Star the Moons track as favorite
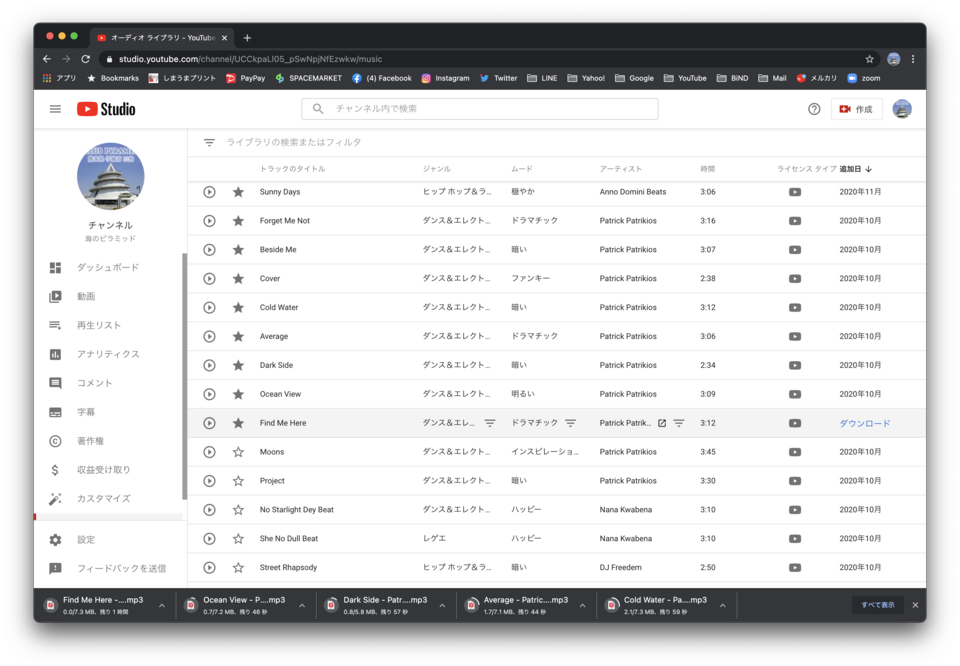Screen dimensions: 960x666 pos(238,453)
